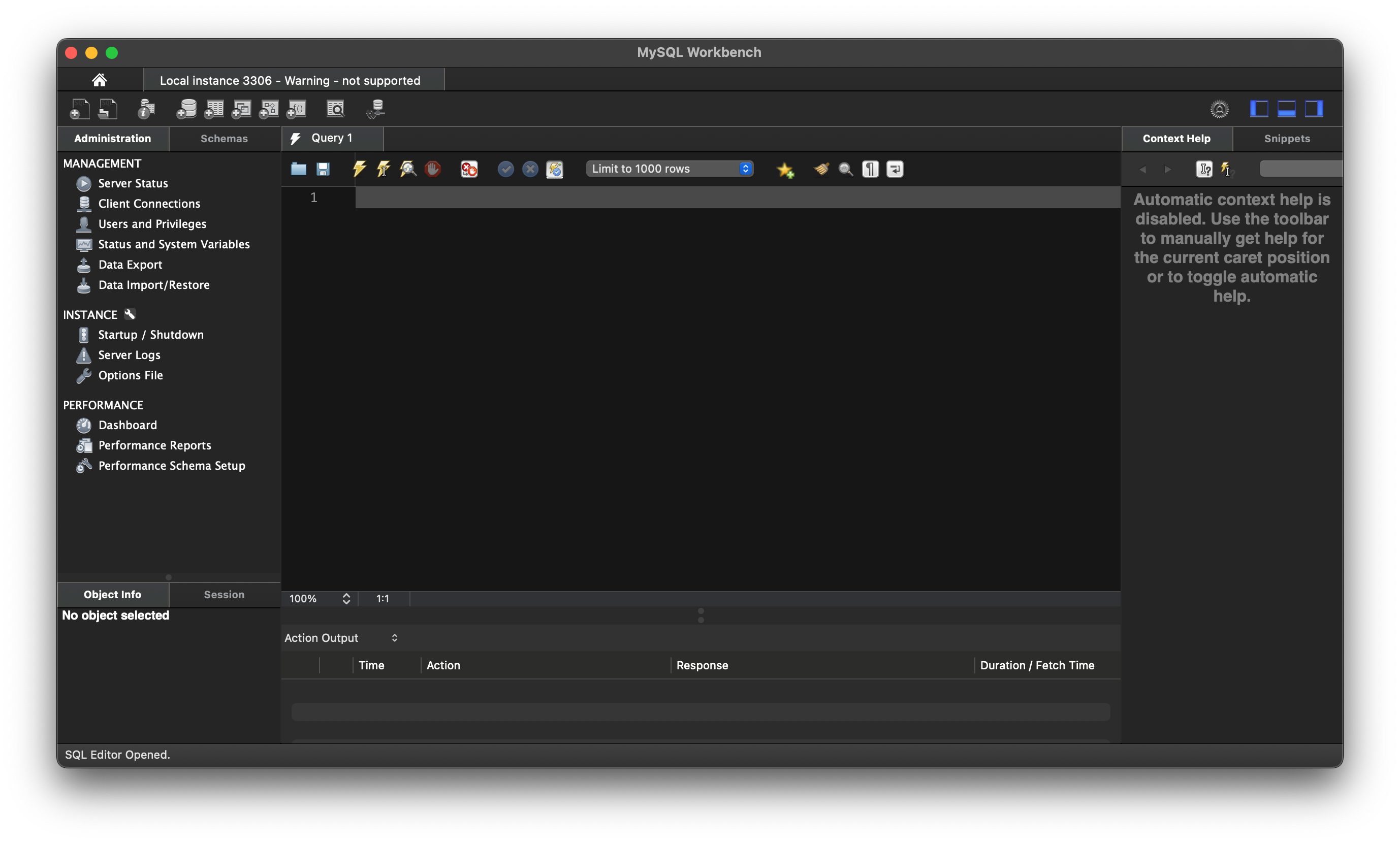1400x843 pixels.
Task: Click the editor/output splitter handle dots
Action: tap(701, 616)
